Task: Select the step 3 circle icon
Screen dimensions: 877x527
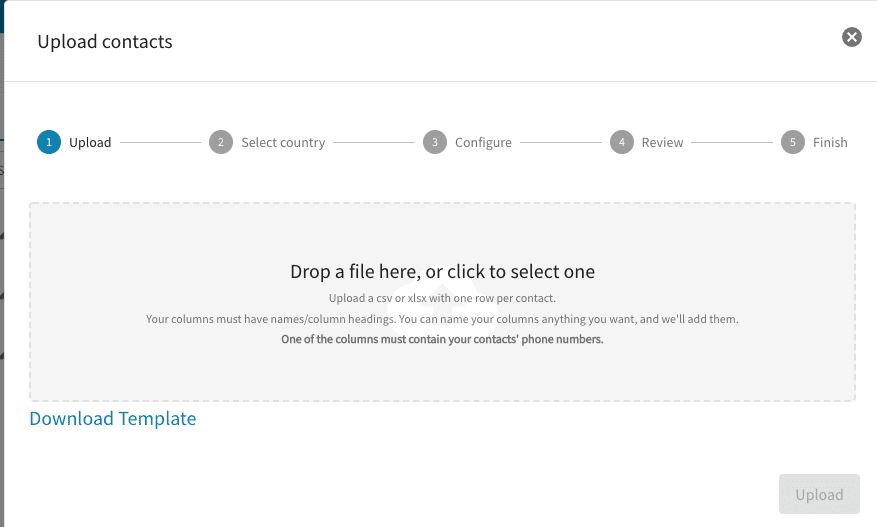Action: tap(433, 142)
